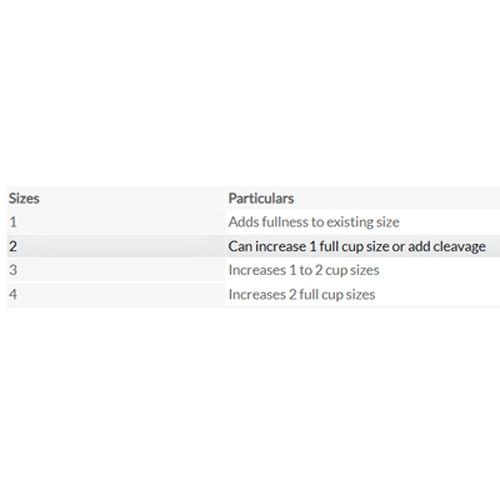Click 'Can increase 1 full cup size' description
This screenshot has width=500, height=500.
click(309, 247)
